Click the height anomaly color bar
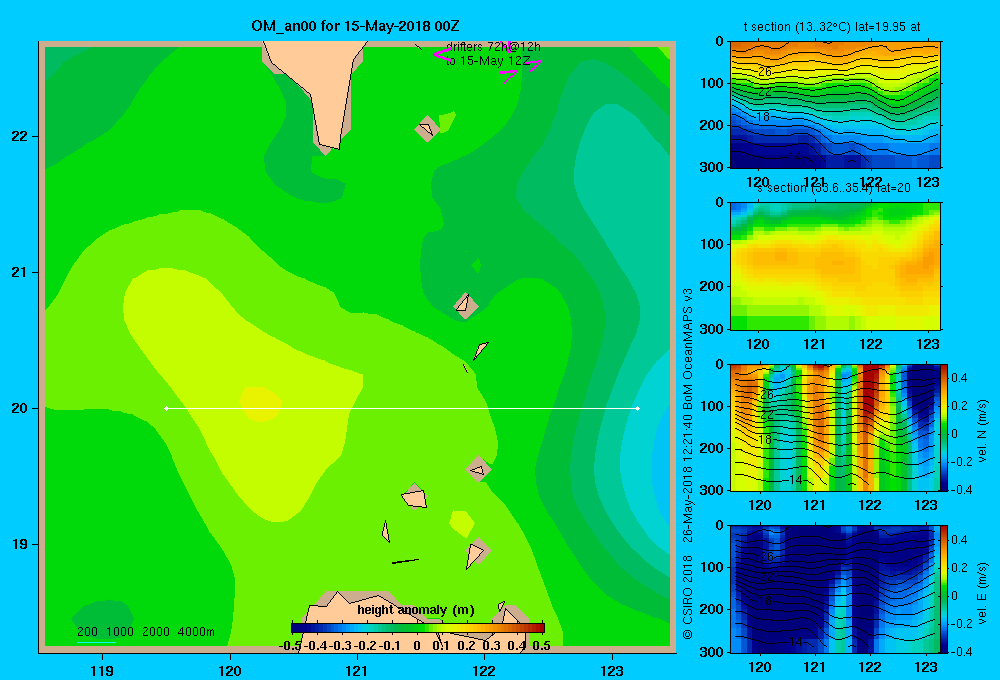The image size is (1000, 680). 418,628
